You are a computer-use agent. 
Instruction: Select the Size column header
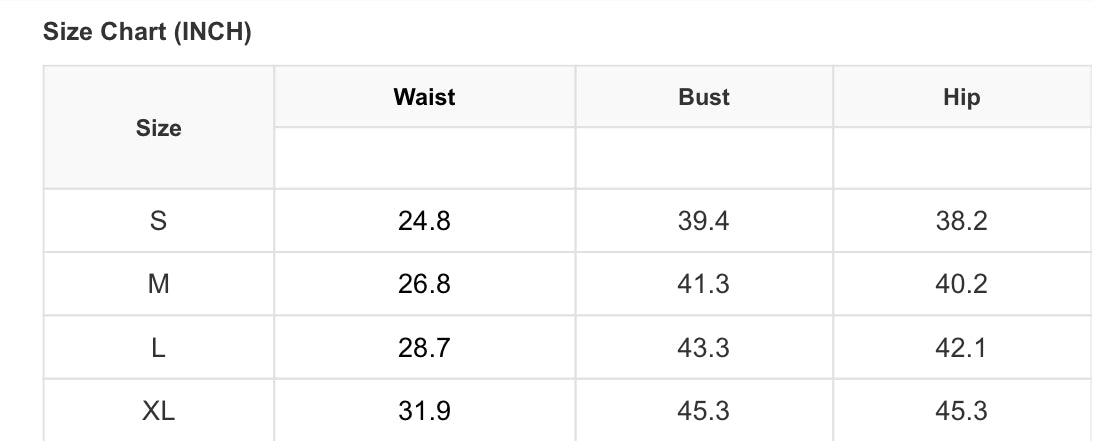pos(158,128)
